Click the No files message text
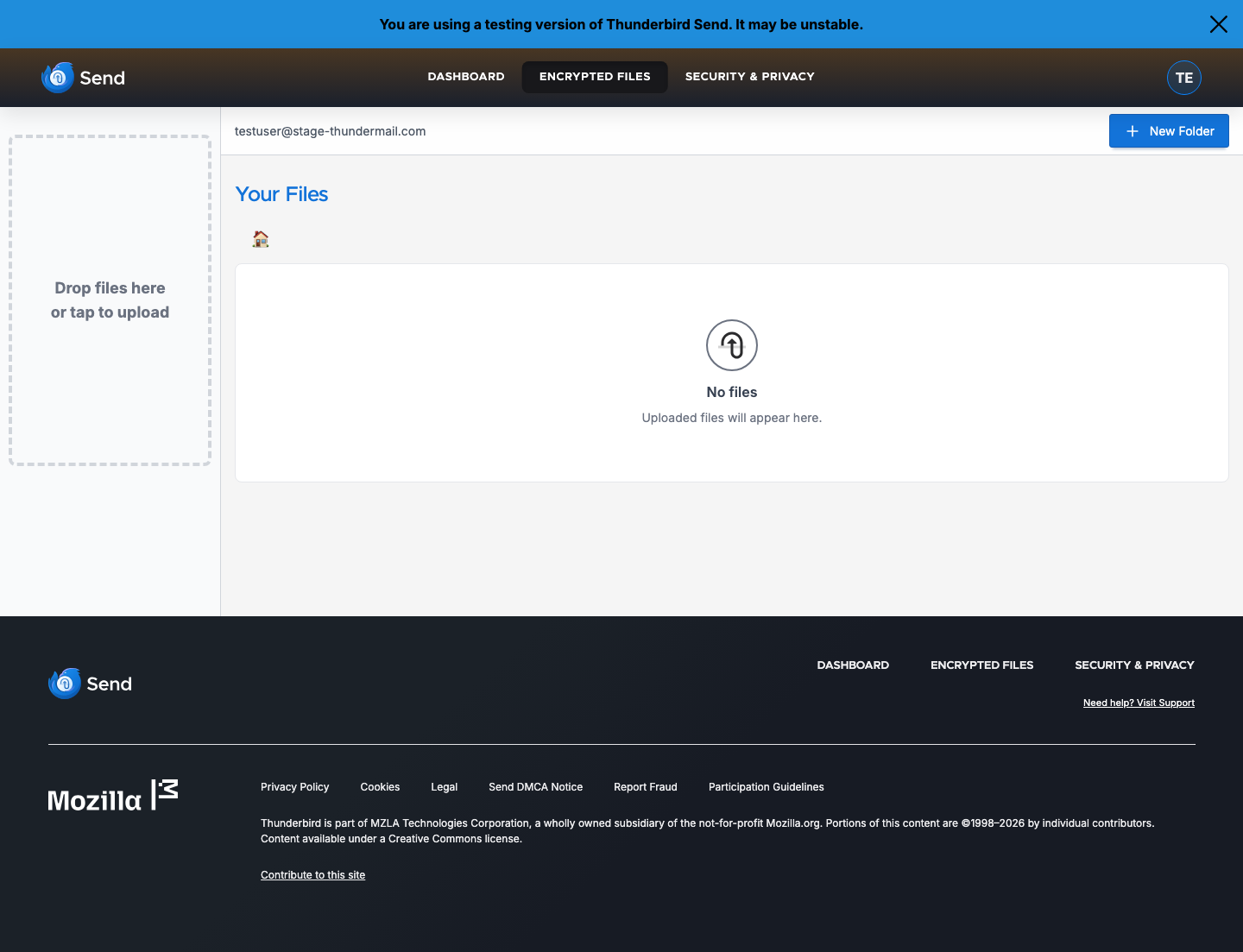This screenshot has width=1243, height=952. click(732, 392)
